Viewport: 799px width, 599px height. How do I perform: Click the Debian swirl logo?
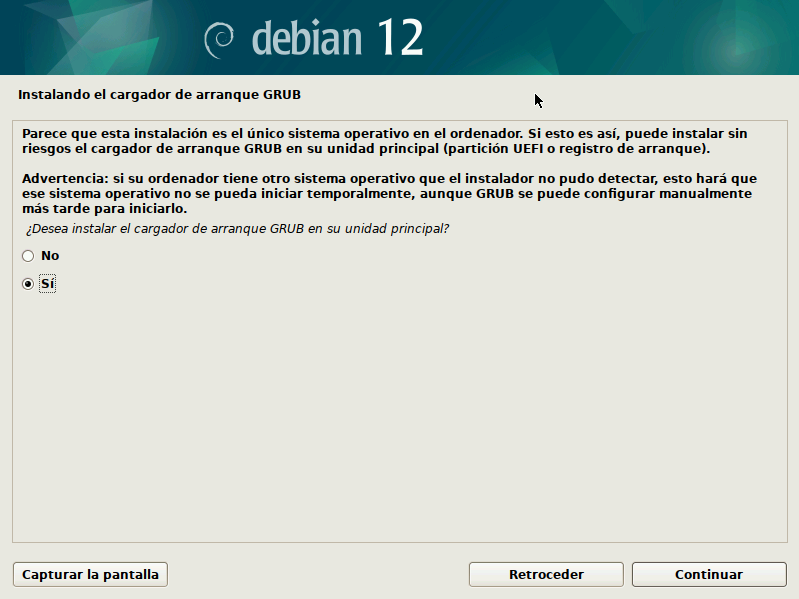[219, 38]
